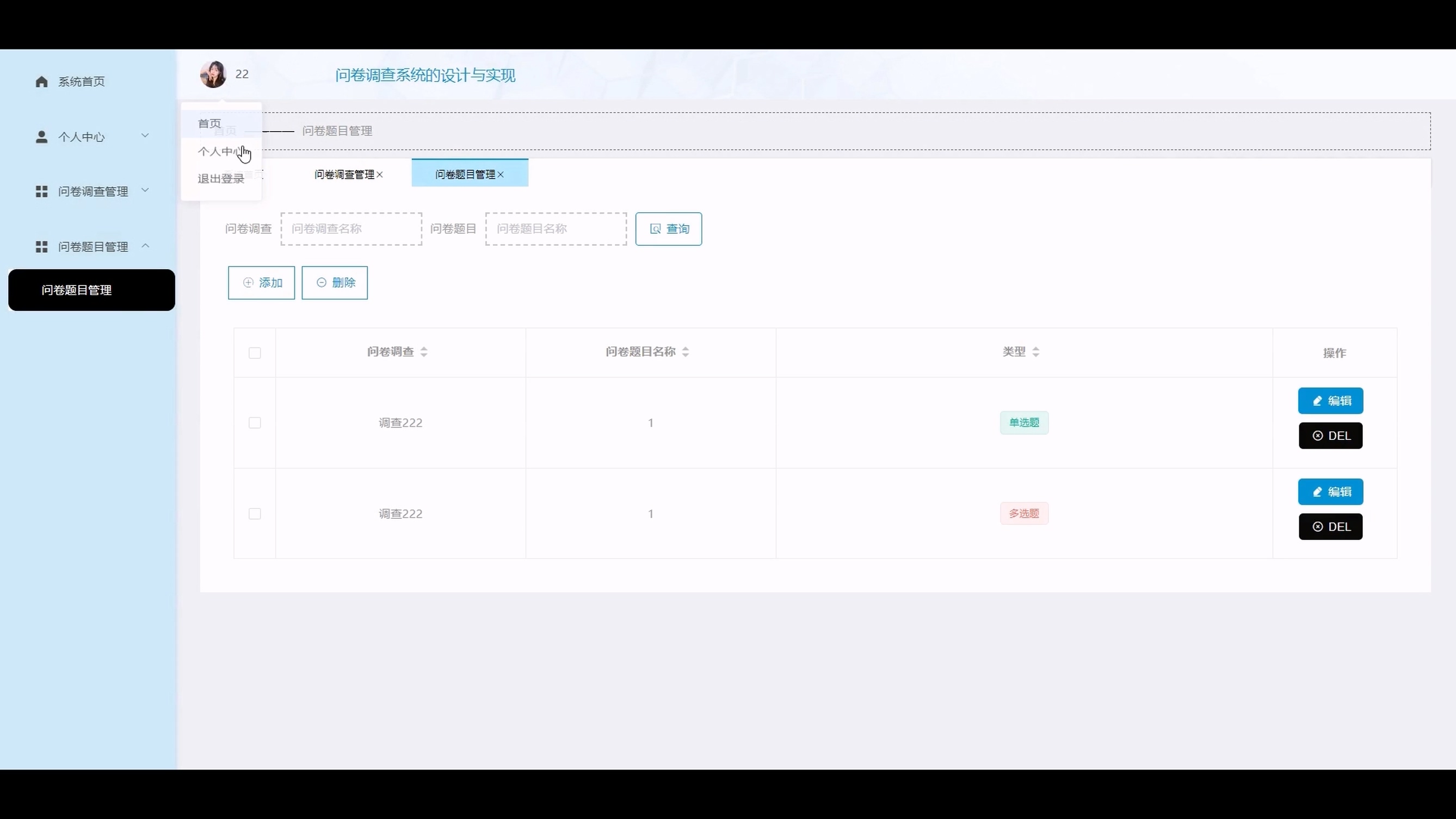This screenshot has height=819, width=1456.
Task: Click the 问卷调查名称 input field
Action: [x=351, y=229]
